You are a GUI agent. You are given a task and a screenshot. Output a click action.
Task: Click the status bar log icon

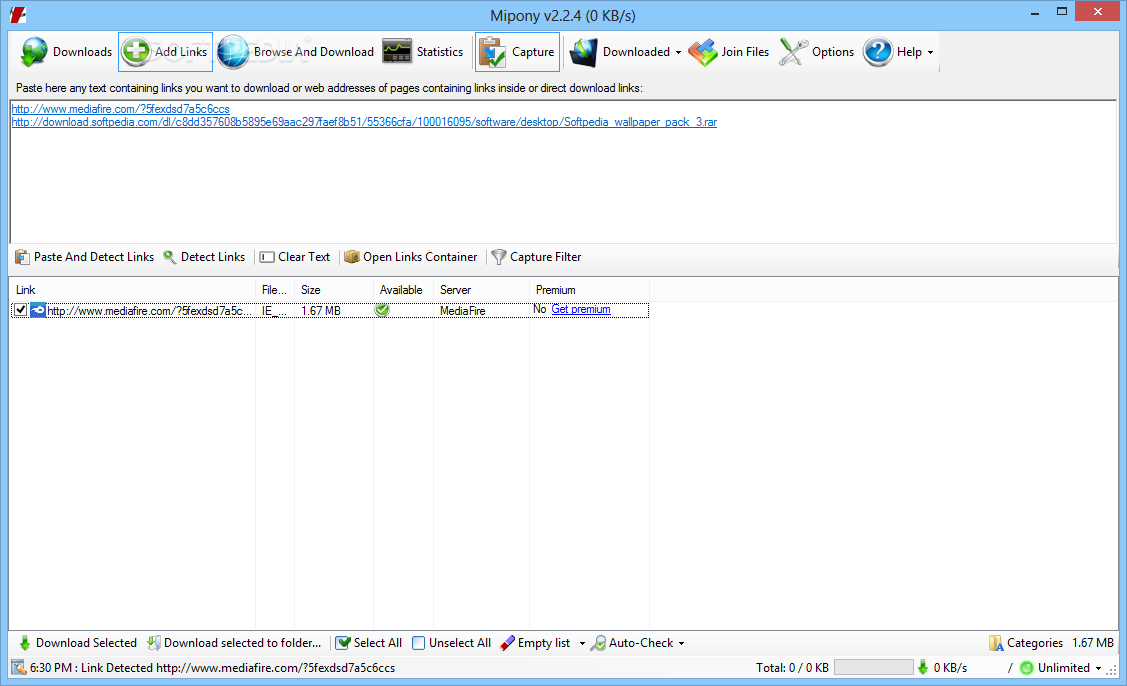pos(19,667)
